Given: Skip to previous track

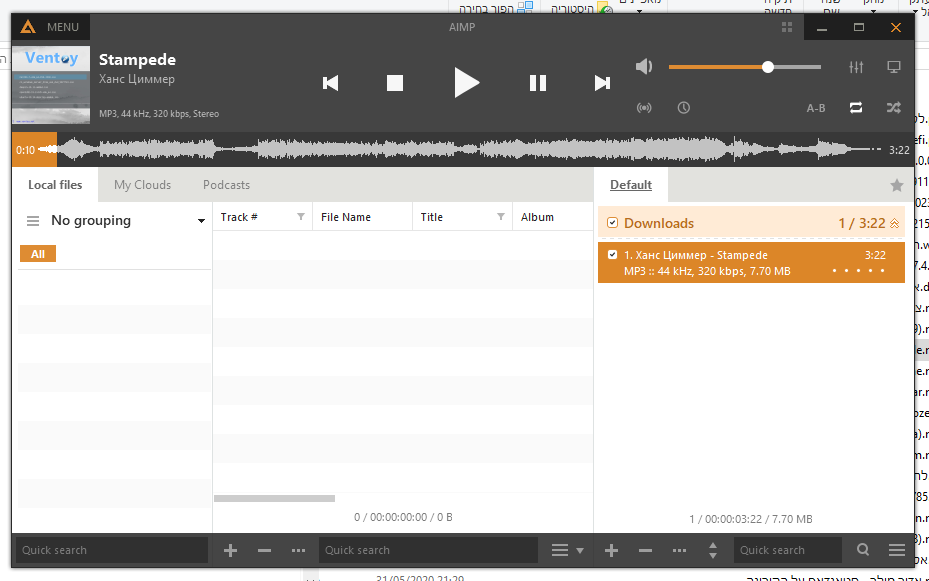Looking at the screenshot, I should (x=331, y=83).
